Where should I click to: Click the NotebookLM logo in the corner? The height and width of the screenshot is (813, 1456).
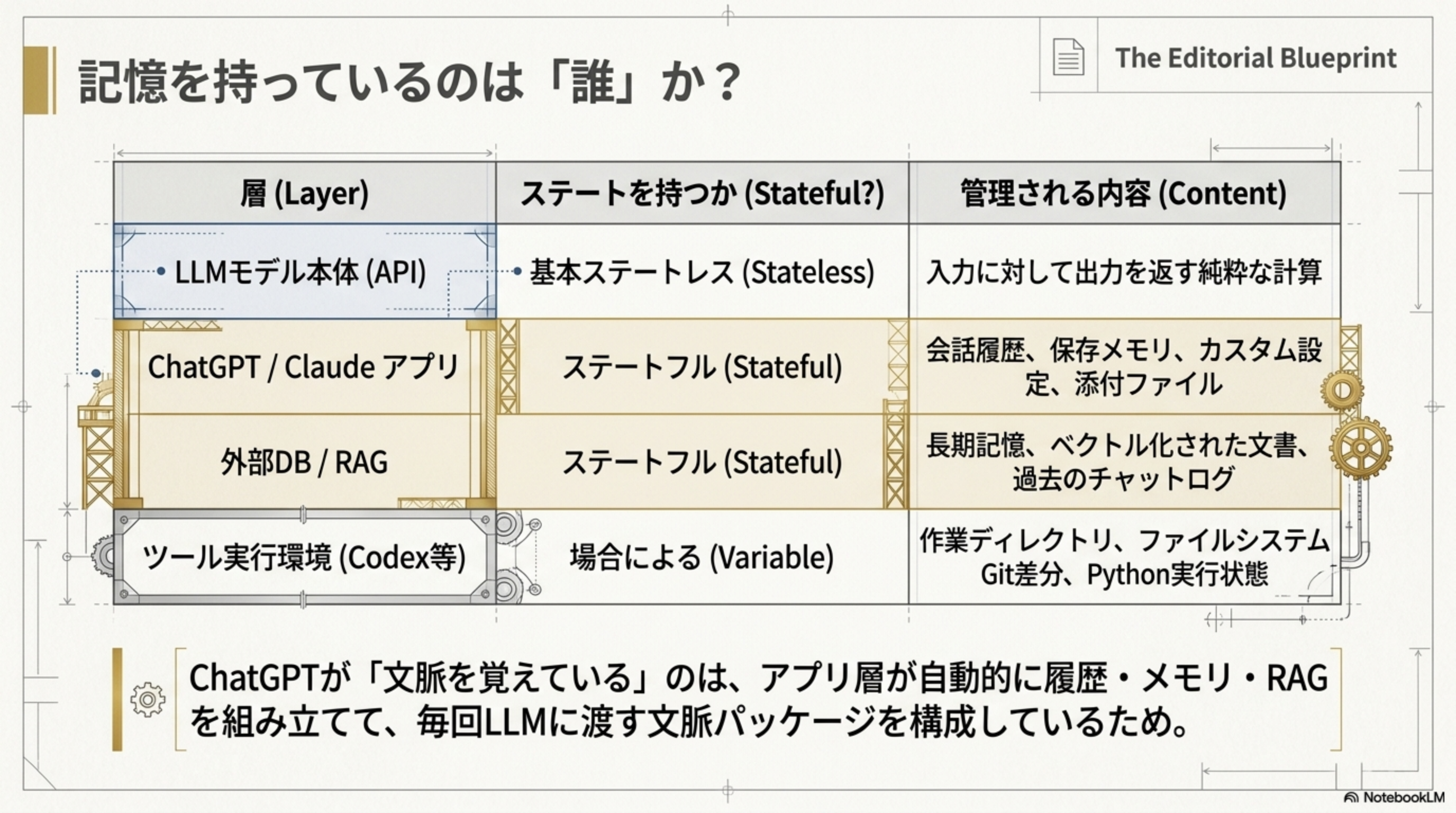coord(1351,798)
